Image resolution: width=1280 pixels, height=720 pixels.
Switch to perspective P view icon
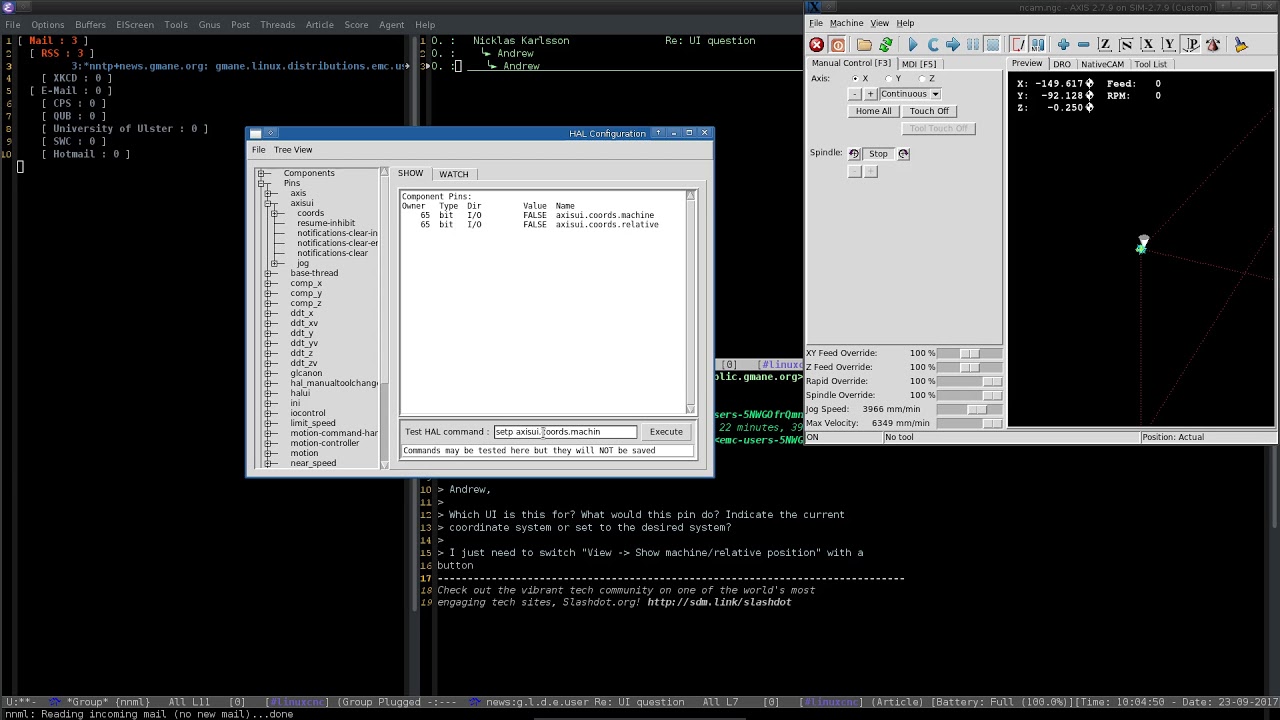[1191, 45]
